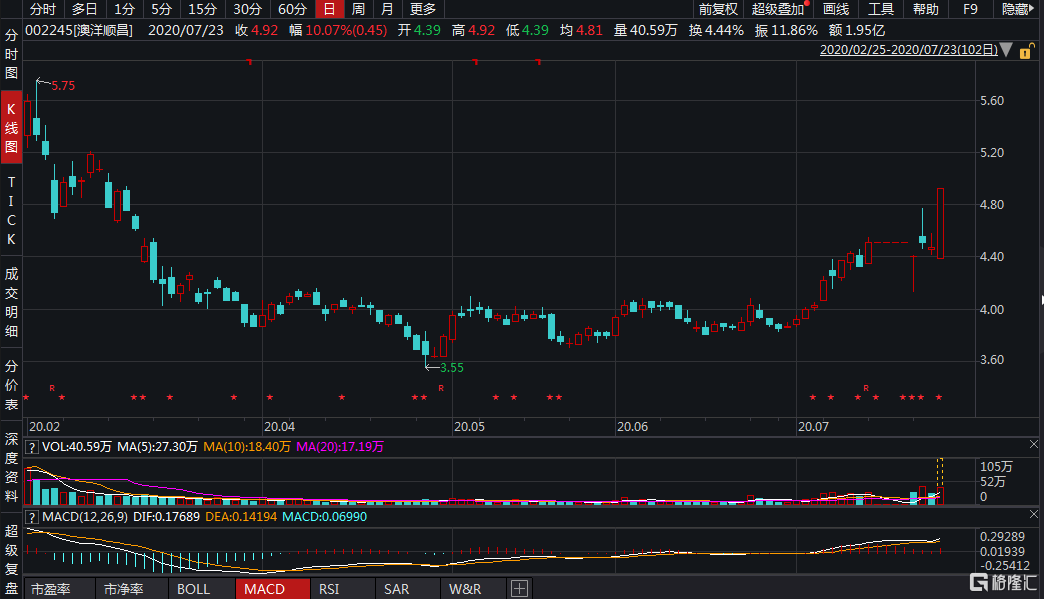The height and width of the screenshot is (599, 1044).
Task: Open the 帮助 help menu
Action: coord(927,9)
